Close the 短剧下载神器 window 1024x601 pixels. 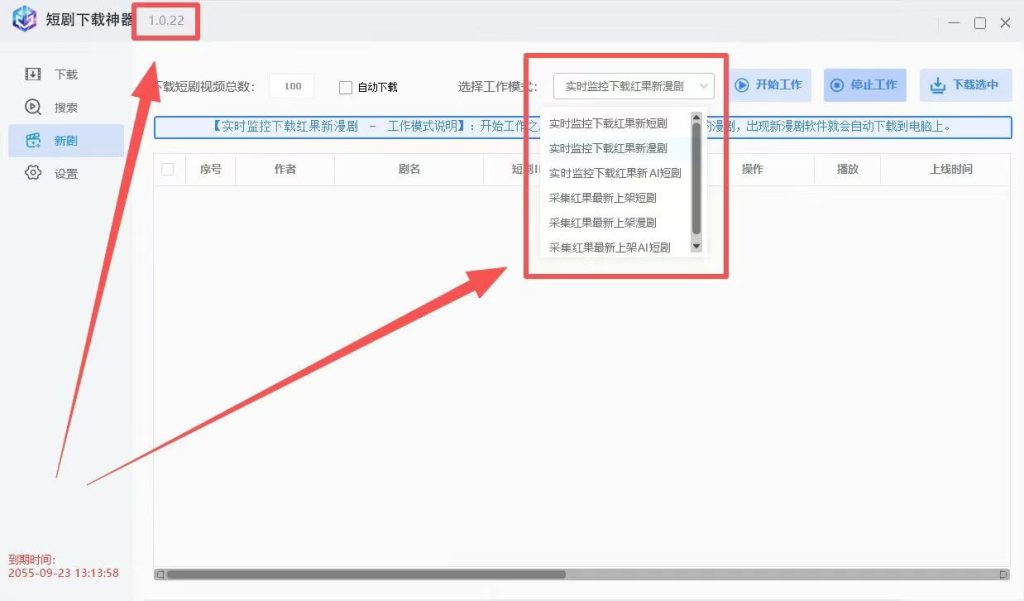pyautogui.click(x=1005, y=23)
